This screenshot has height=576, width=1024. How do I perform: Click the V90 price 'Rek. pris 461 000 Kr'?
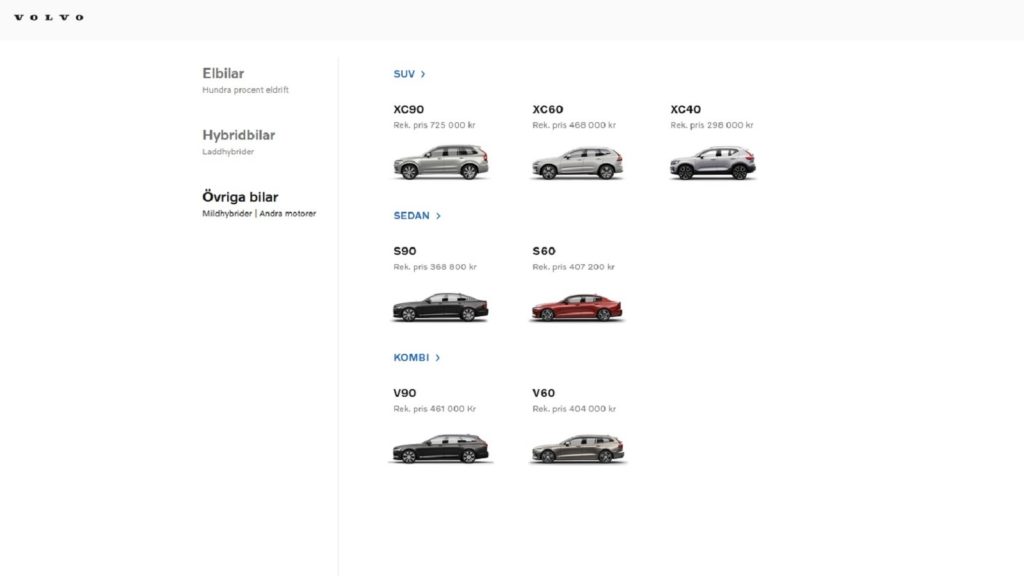pyautogui.click(x=434, y=408)
